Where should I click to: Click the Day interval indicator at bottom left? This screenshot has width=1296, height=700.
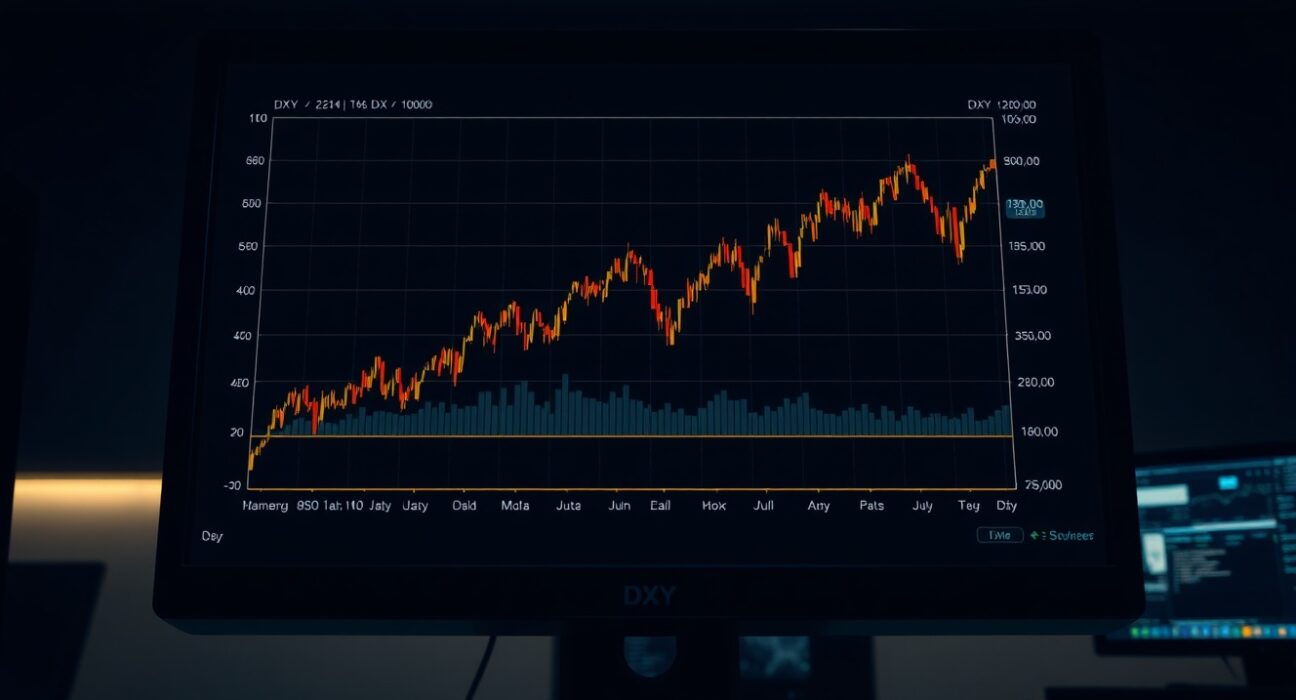211,537
